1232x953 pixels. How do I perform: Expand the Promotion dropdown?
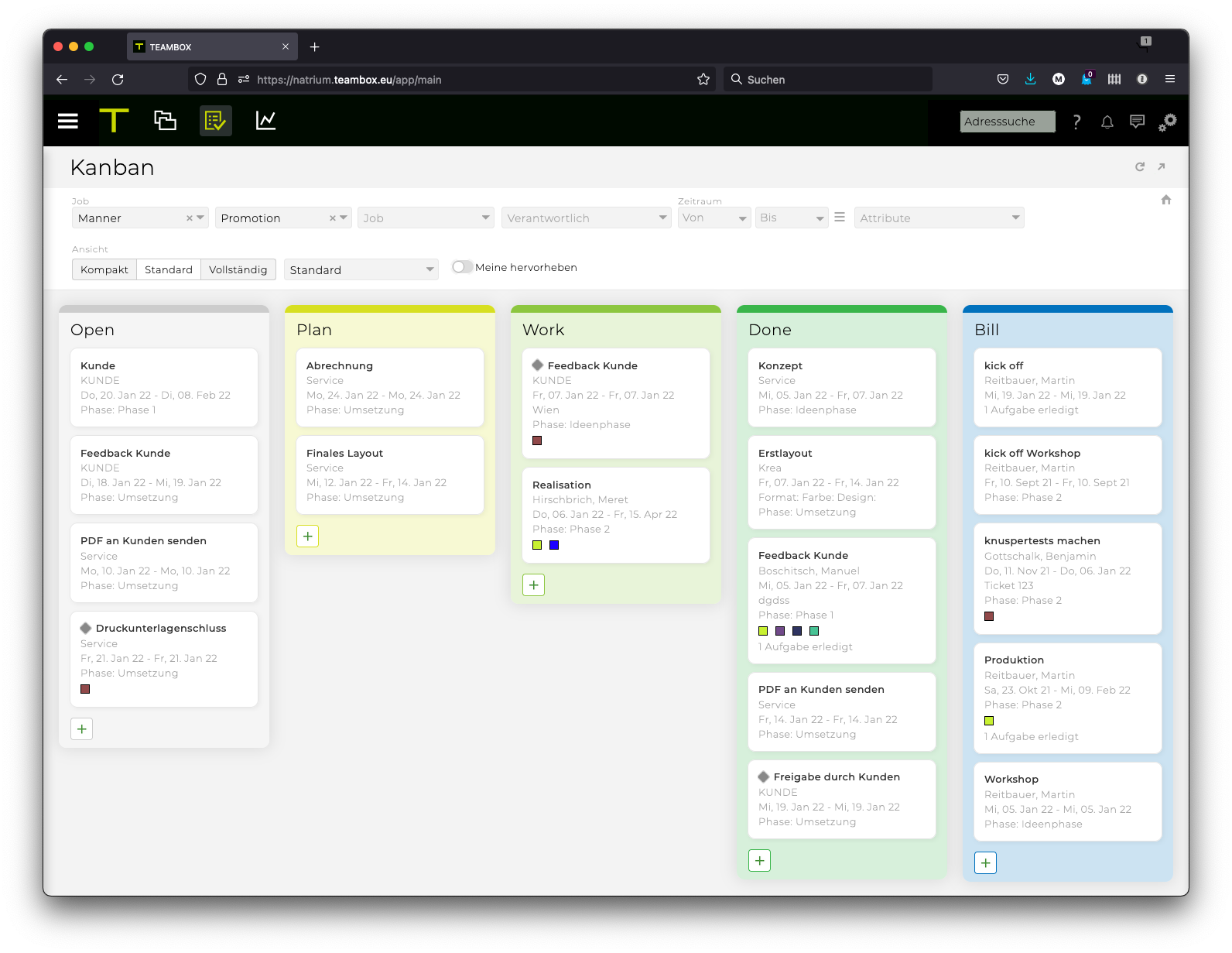344,218
